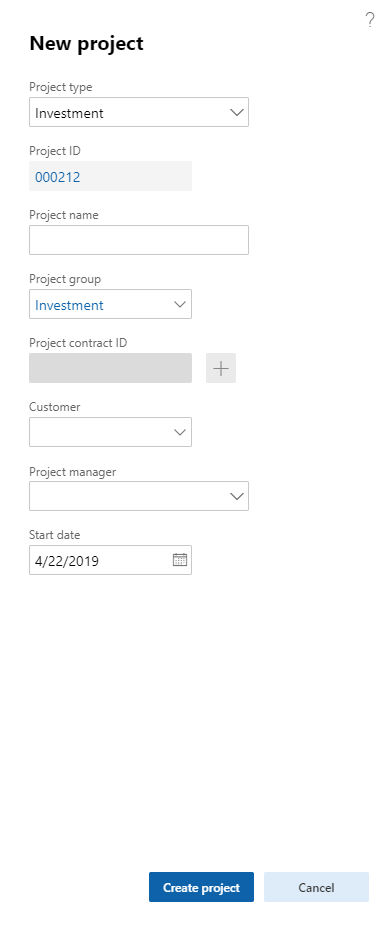Click the Investment text in Project type
This screenshot has width=386, height=934.
[x=69, y=113]
